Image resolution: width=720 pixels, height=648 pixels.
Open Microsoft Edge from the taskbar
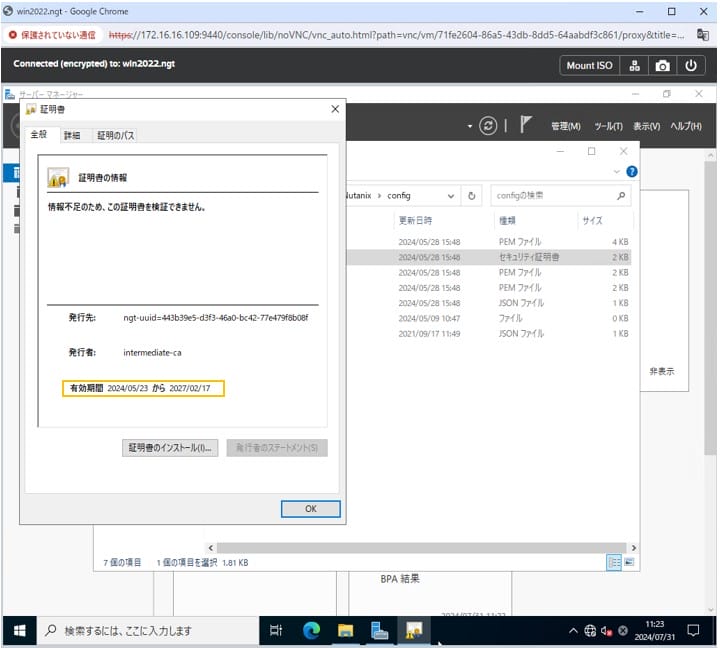(x=311, y=630)
